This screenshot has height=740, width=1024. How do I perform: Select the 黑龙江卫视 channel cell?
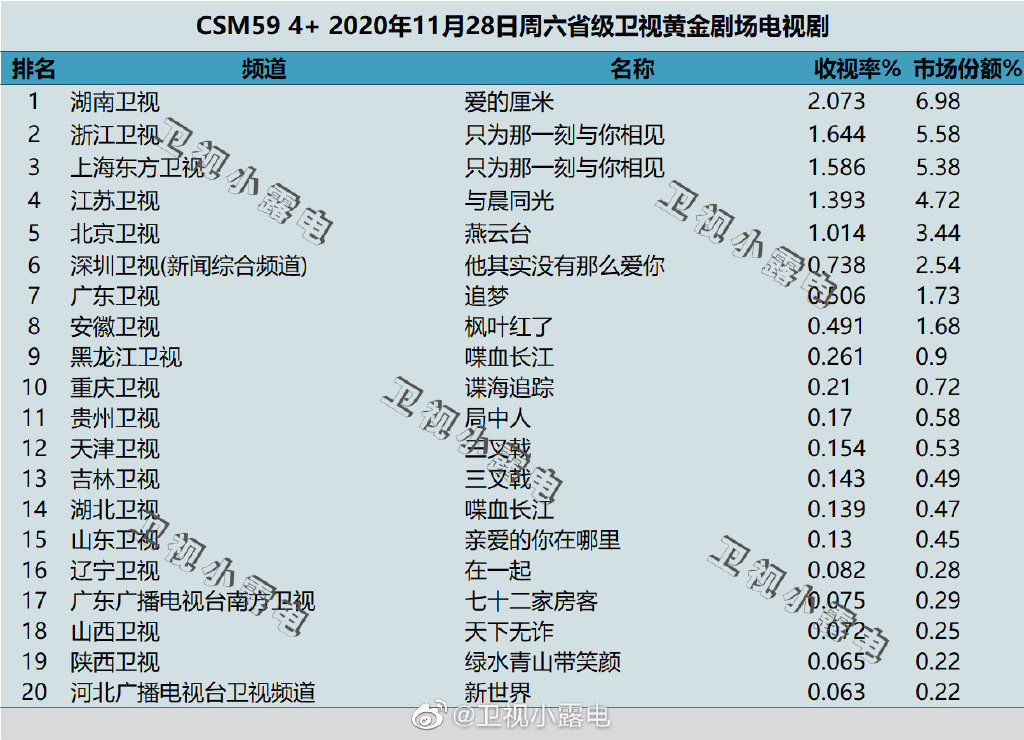click(126, 357)
